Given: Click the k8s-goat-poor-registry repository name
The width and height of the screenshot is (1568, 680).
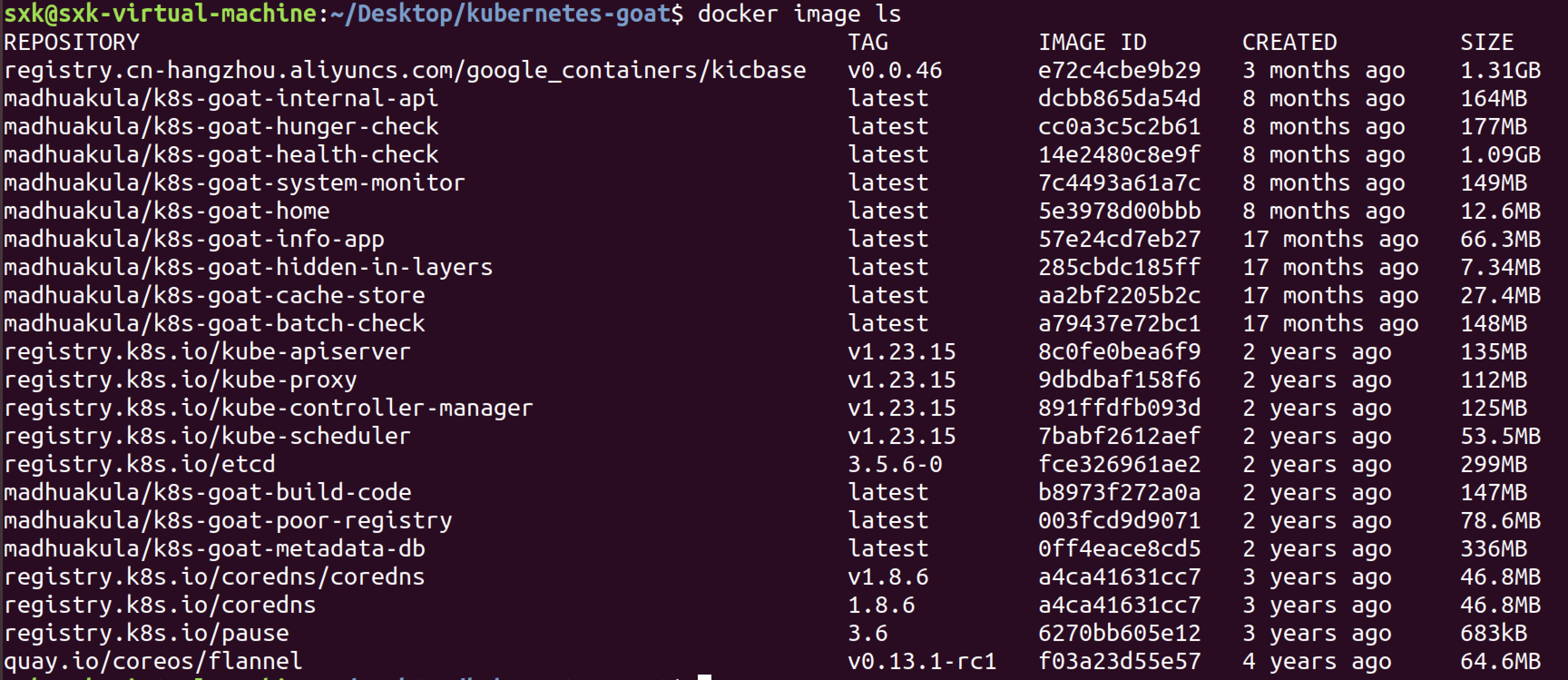Looking at the screenshot, I should point(228,521).
